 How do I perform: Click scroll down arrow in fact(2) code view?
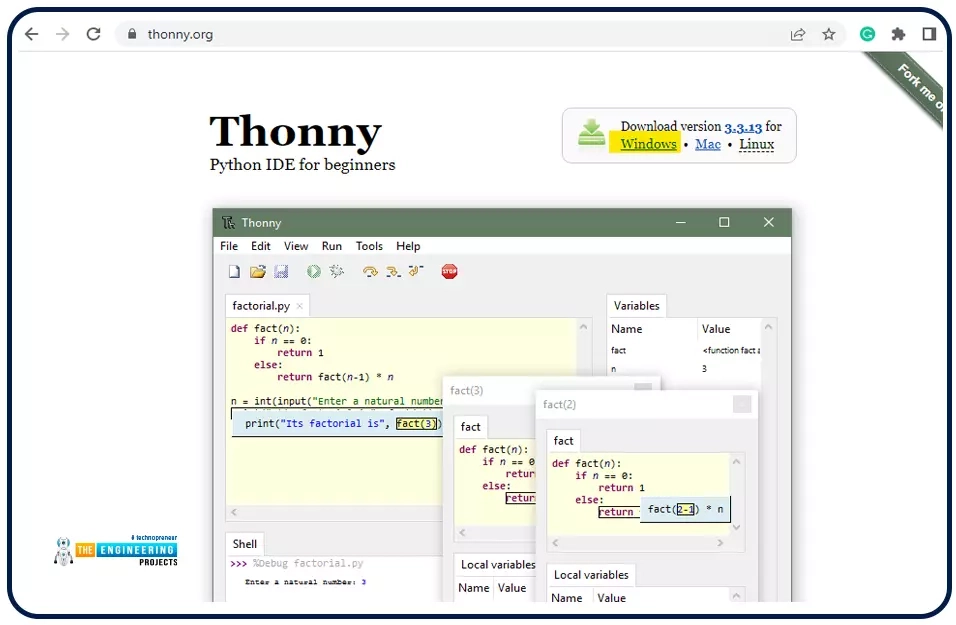point(737,527)
